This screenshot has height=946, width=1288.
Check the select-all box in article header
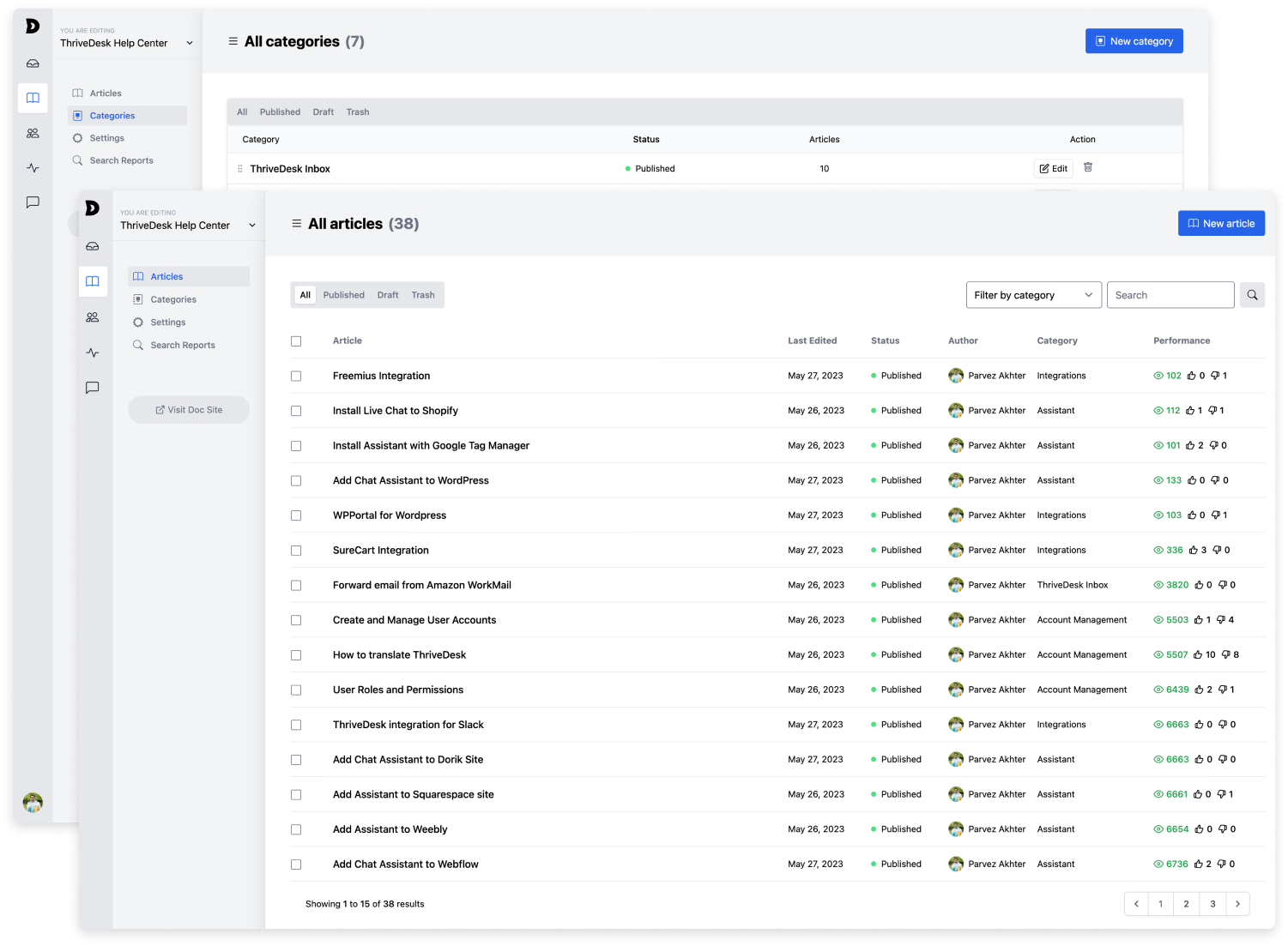[x=296, y=340]
